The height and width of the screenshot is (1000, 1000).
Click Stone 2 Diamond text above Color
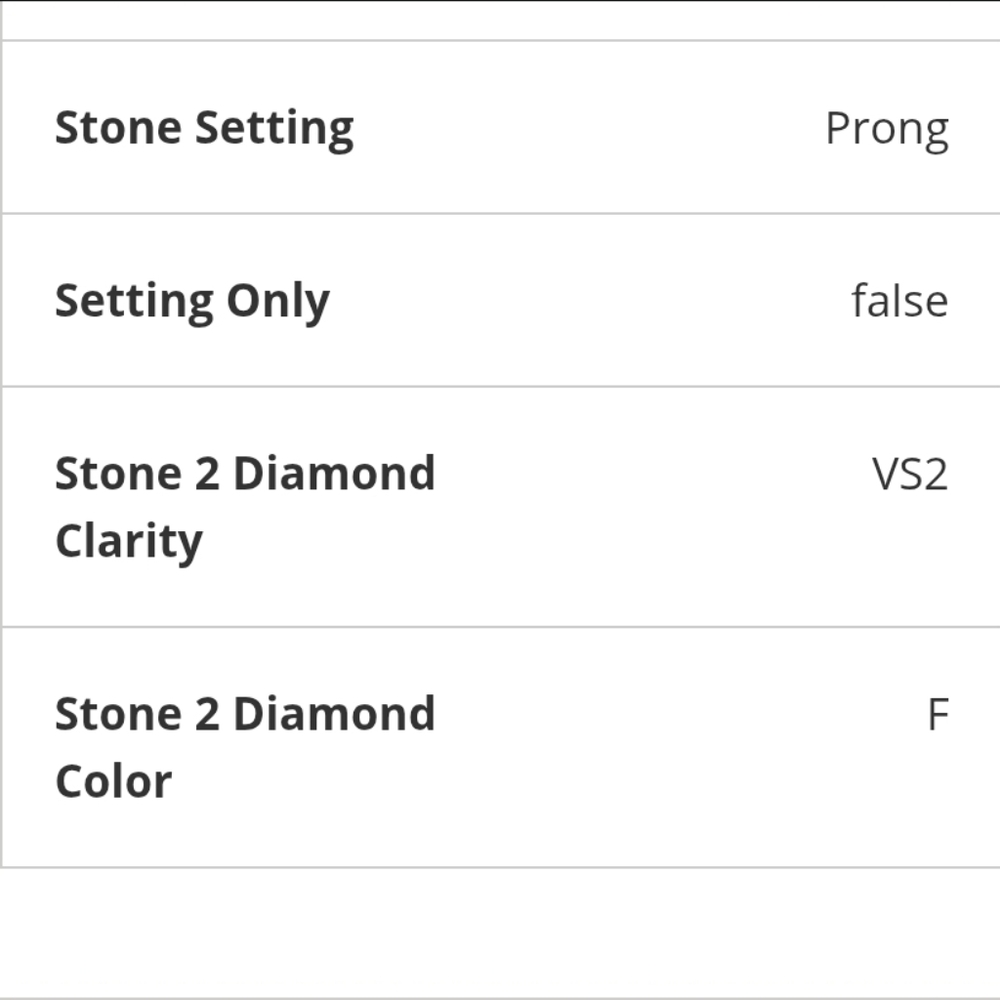tap(245, 714)
